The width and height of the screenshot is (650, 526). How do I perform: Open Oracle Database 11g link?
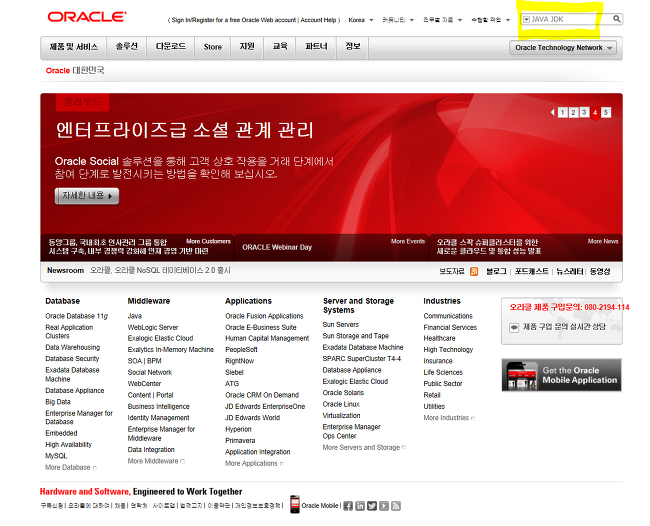76,316
